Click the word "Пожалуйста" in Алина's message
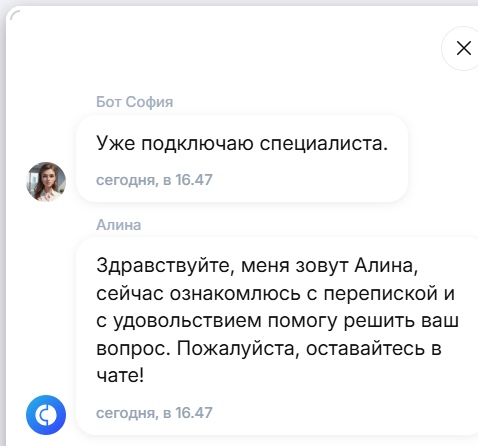478x446 pixels. 237,349
